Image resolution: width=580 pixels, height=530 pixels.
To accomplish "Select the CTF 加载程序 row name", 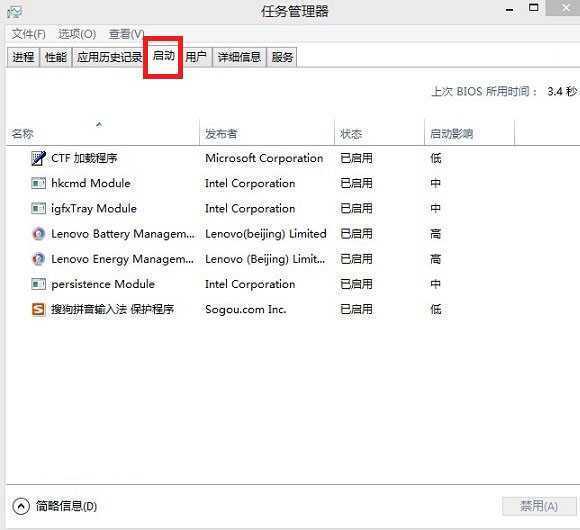I will [x=84, y=158].
